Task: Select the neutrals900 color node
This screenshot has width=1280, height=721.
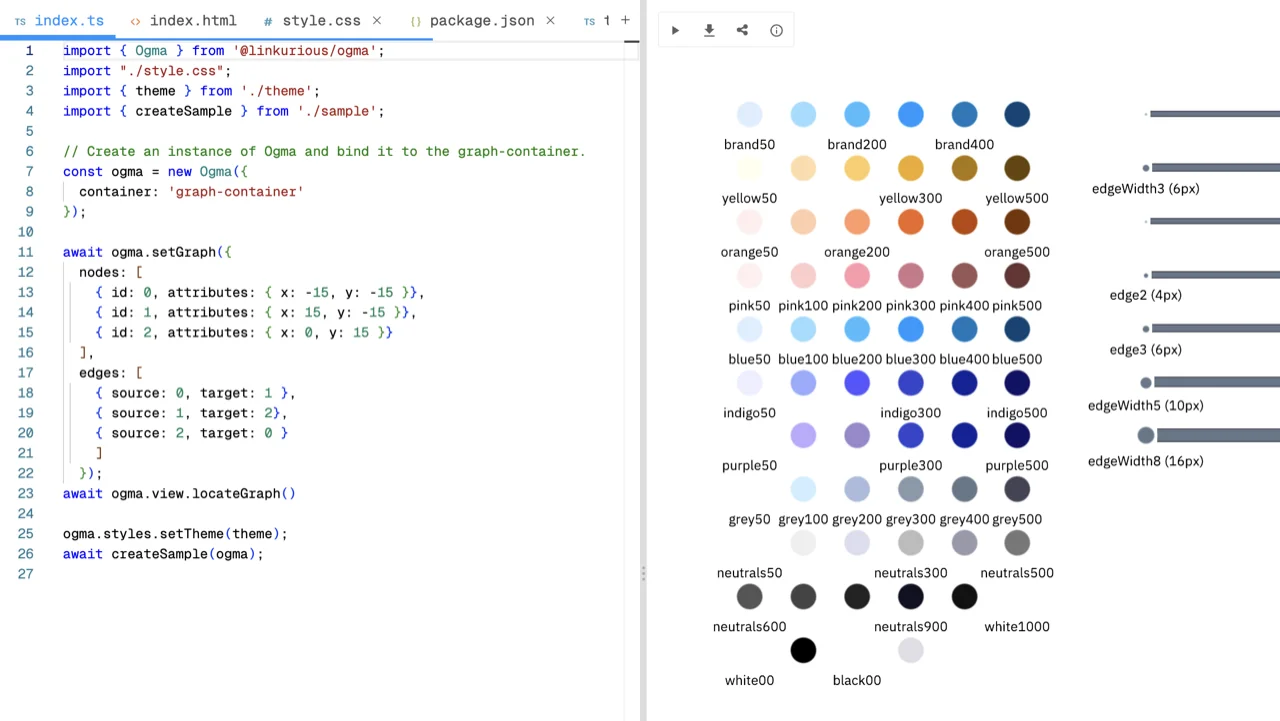Action: [x=910, y=596]
